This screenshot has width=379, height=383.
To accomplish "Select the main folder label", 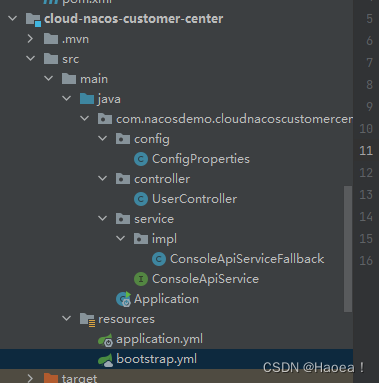I will click(94, 79).
